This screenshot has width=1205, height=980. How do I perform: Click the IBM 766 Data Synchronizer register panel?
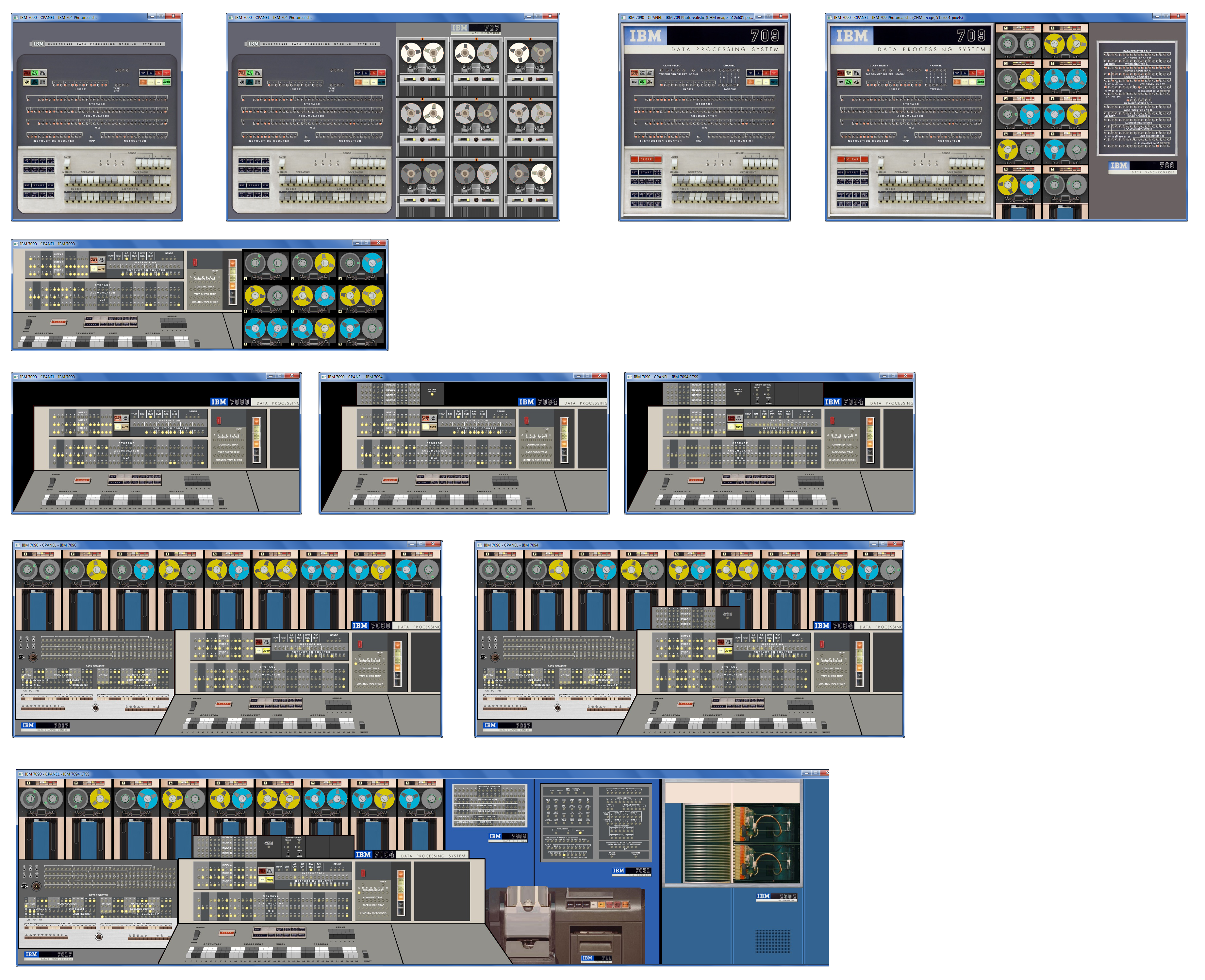click(x=1137, y=98)
